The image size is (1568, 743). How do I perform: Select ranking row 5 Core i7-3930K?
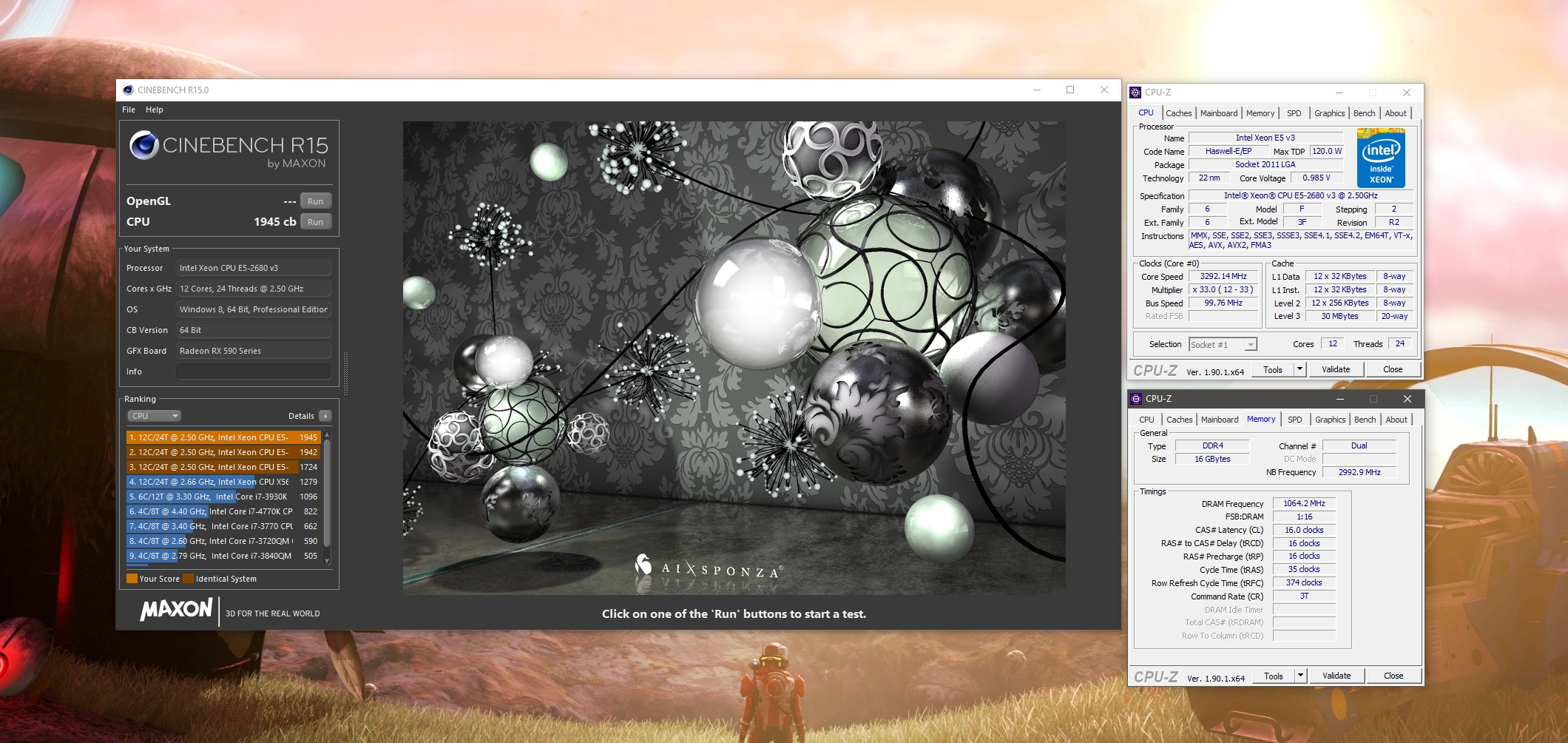click(223, 497)
